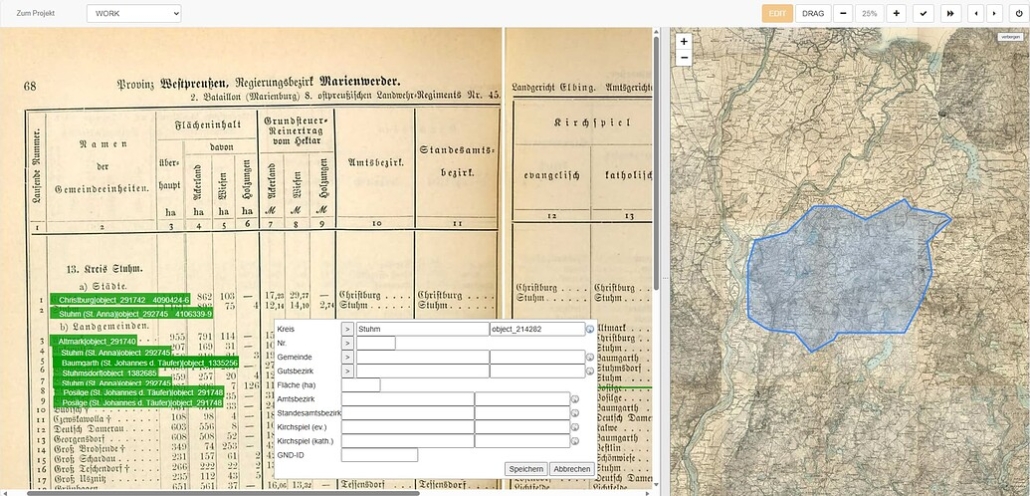Viewport: 1030px width, 496px height.
Task: Click the Abbrechen button
Action: [571, 469]
